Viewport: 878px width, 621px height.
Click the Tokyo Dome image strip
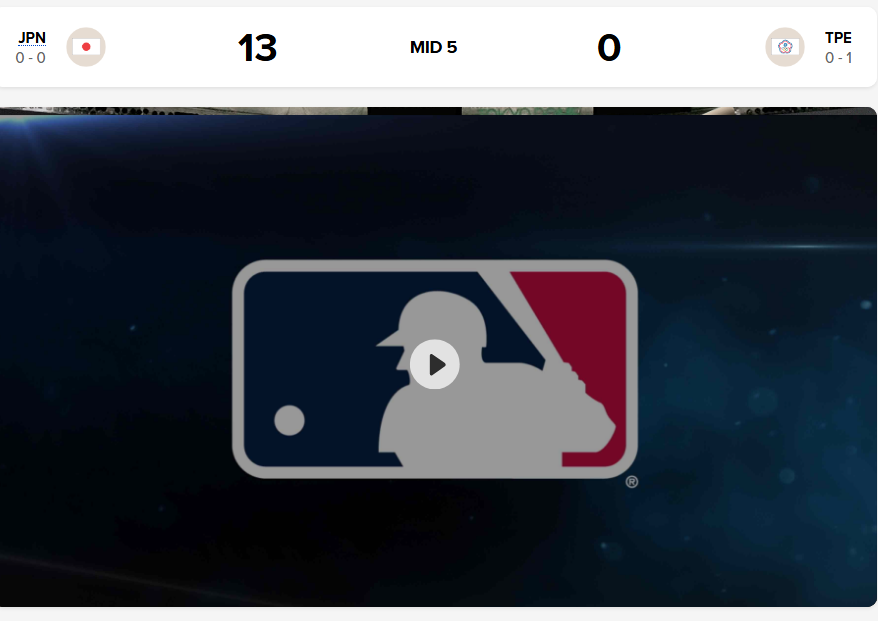(x=527, y=111)
